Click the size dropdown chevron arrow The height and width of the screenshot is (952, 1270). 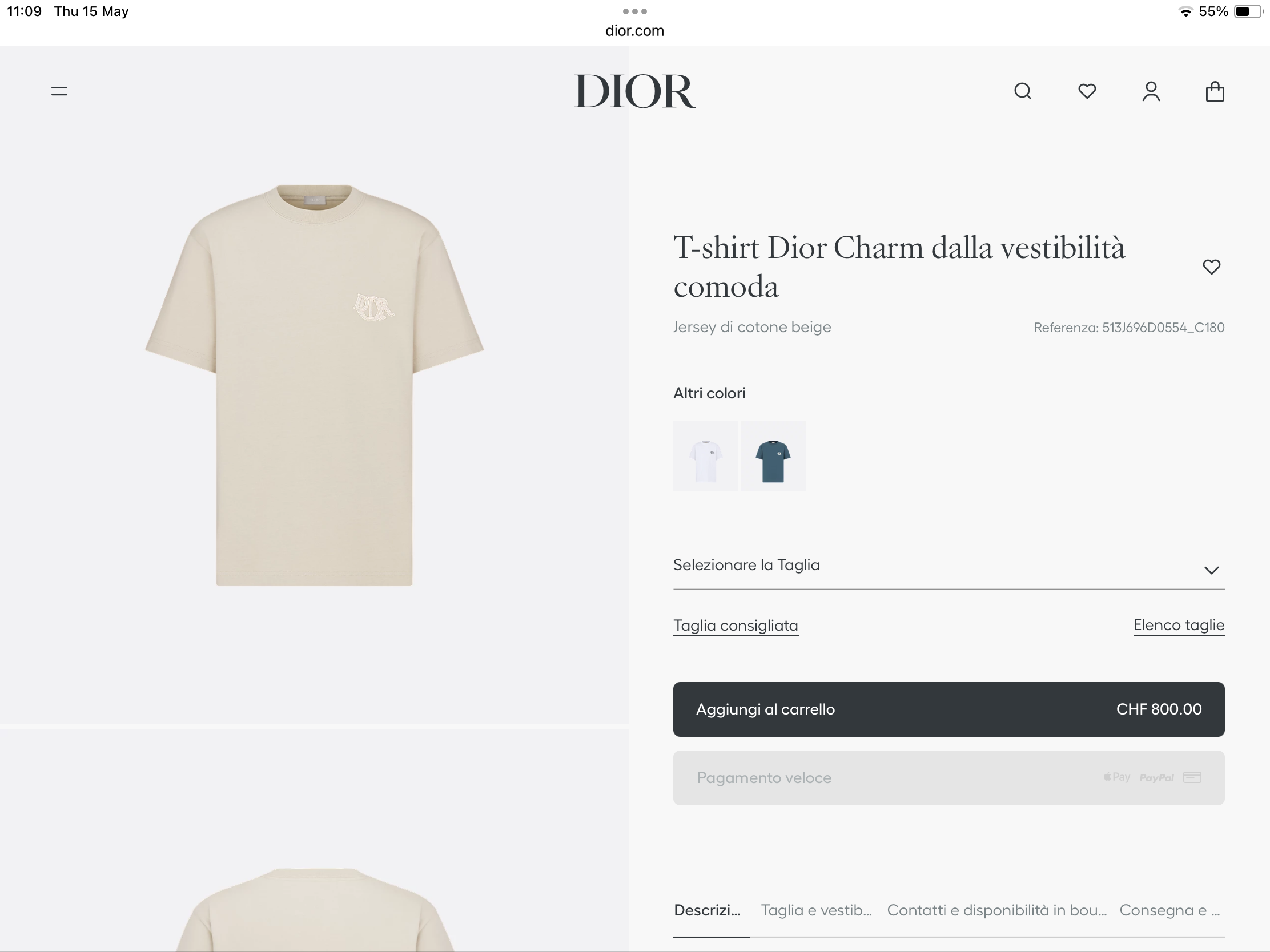click(1211, 570)
